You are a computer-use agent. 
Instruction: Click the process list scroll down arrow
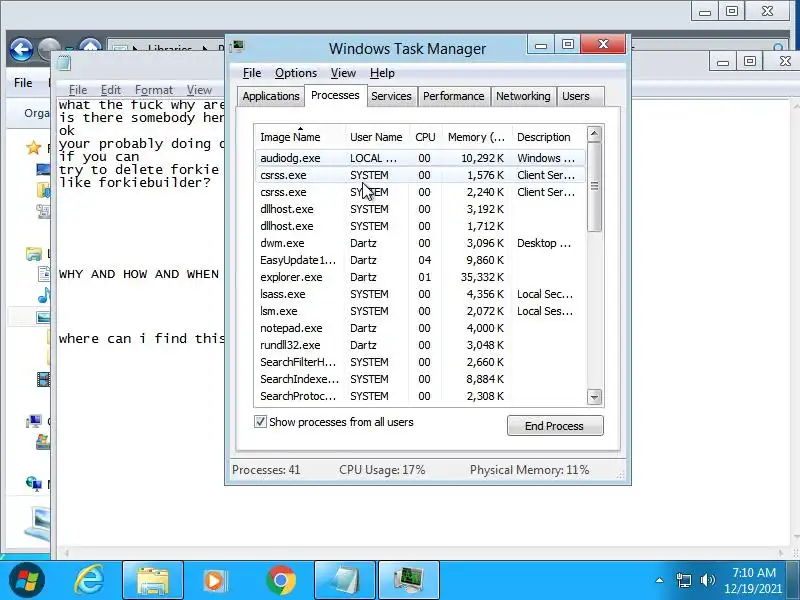click(x=594, y=396)
